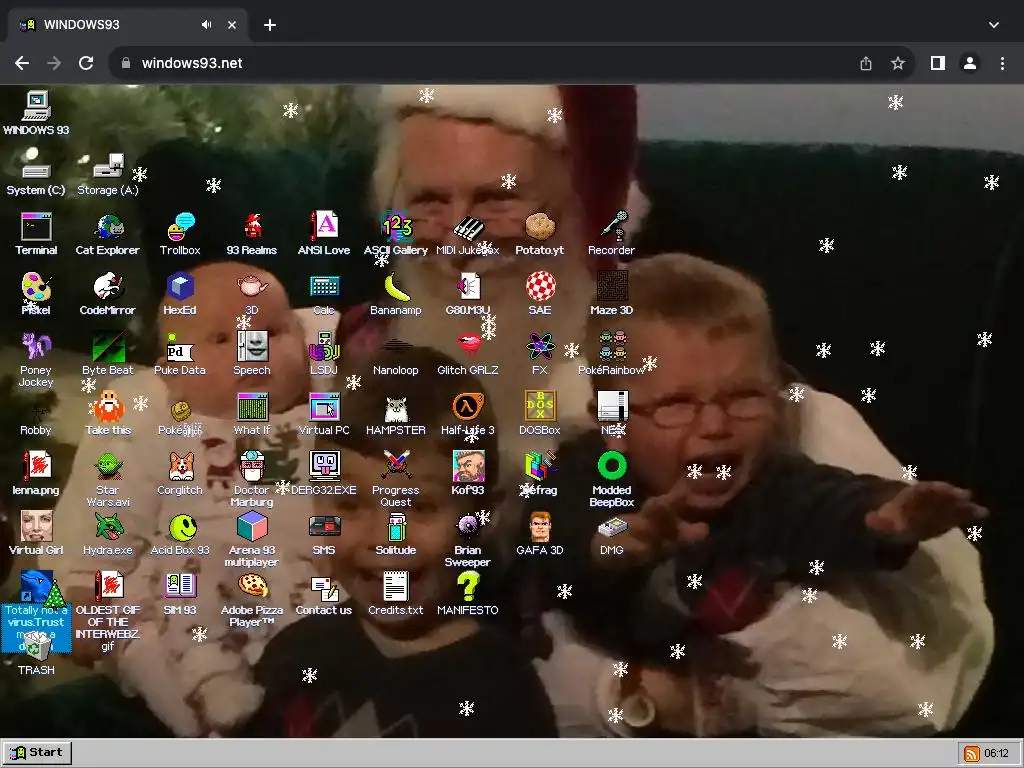Open the TRASH recycle bin
The image size is (1024, 768).
click(36, 654)
